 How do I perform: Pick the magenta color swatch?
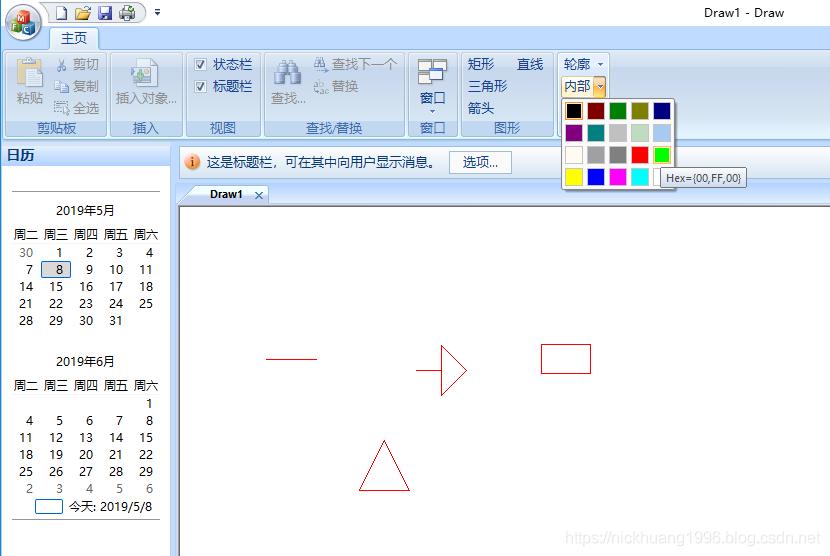coord(618,177)
